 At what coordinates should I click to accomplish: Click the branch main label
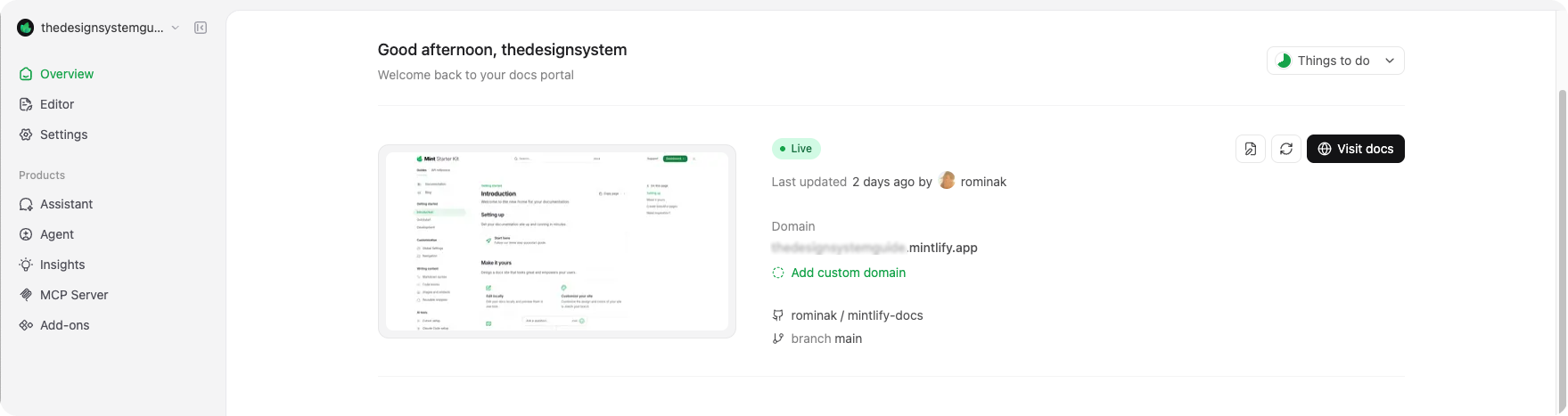(x=826, y=339)
